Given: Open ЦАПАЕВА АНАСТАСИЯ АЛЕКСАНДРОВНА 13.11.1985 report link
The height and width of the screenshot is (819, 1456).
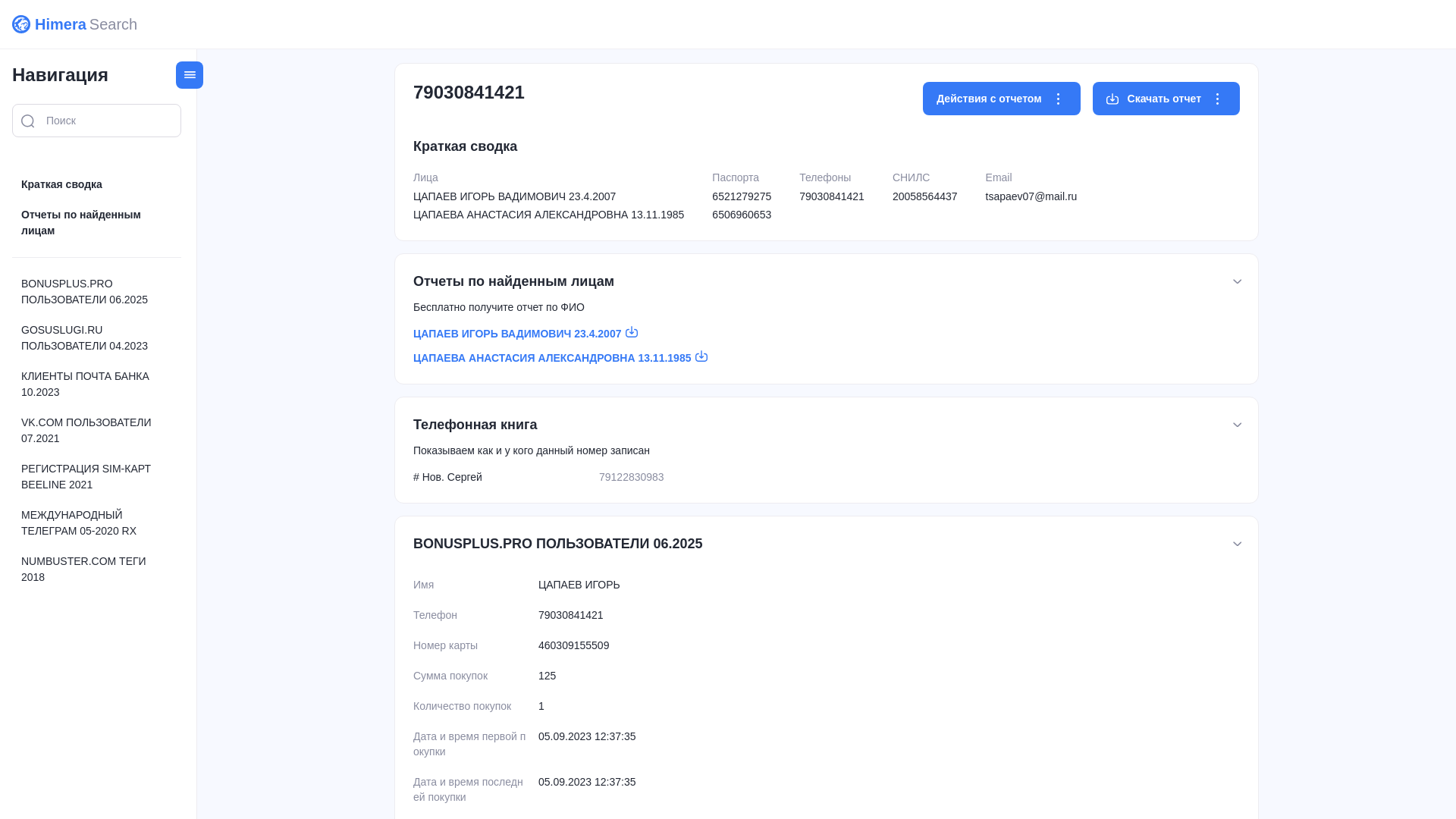Looking at the screenshot, I should pos(552,358).
